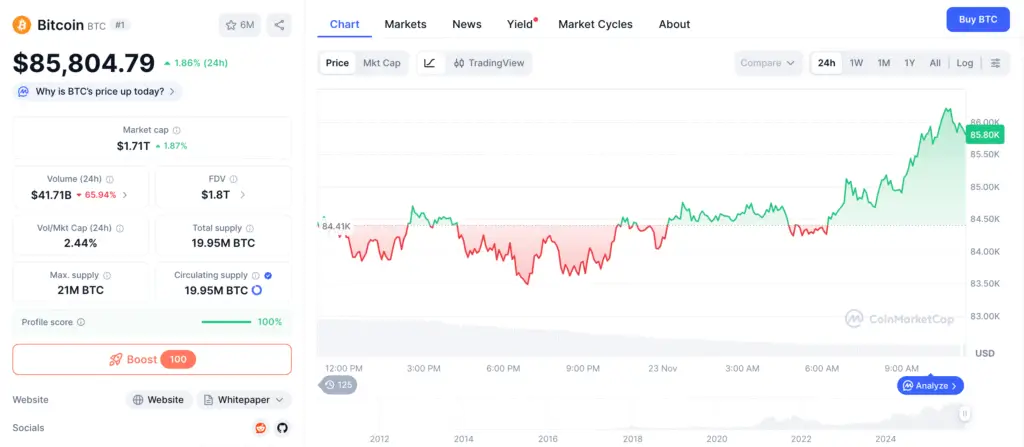Viewport: 1024px width, 447px height.
Task: Click the Profile score progress bar
Action: (x=226, y=322)
